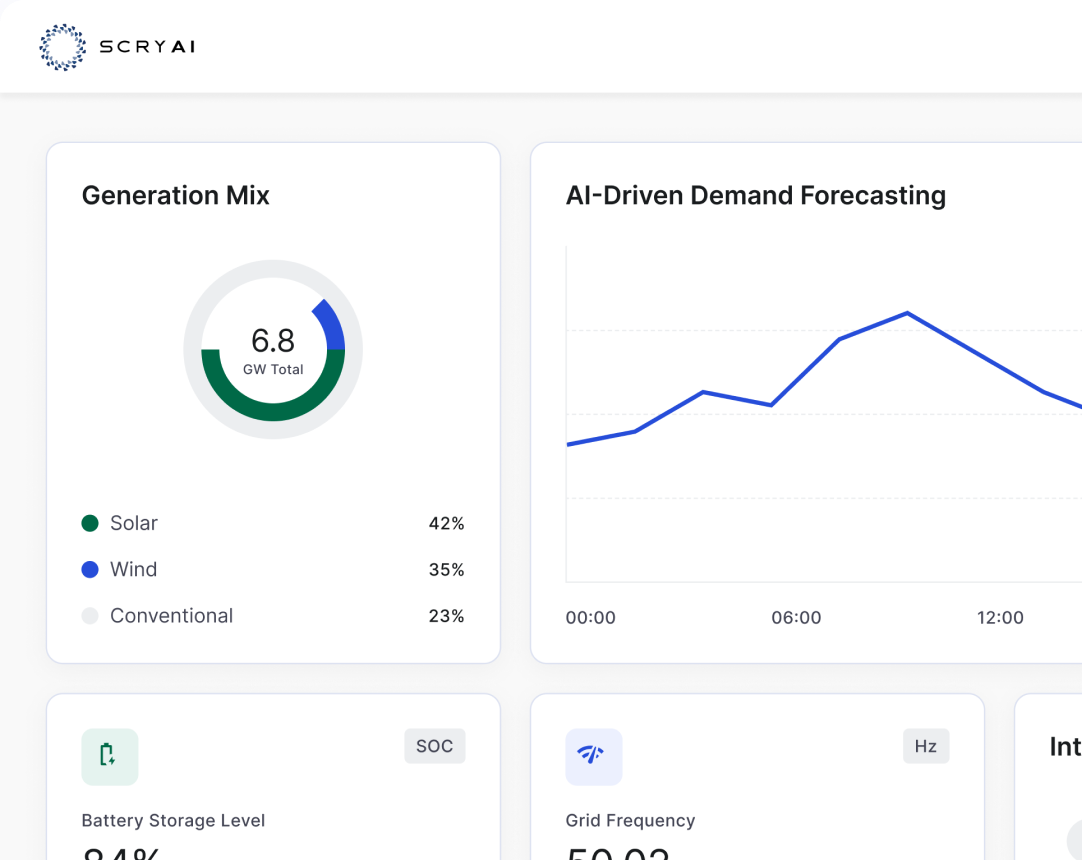Viewport: 1082px width, 860px height.
Task: Click the battery charging icon
Action: point(109,756)
